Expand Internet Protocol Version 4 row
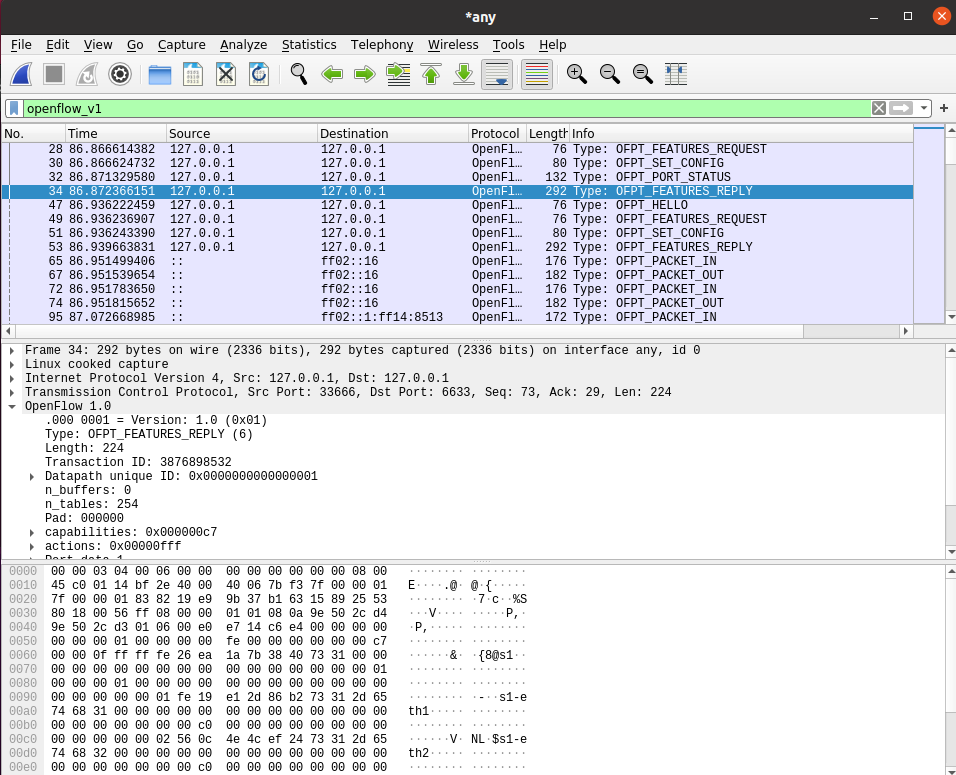 point(12,379)
